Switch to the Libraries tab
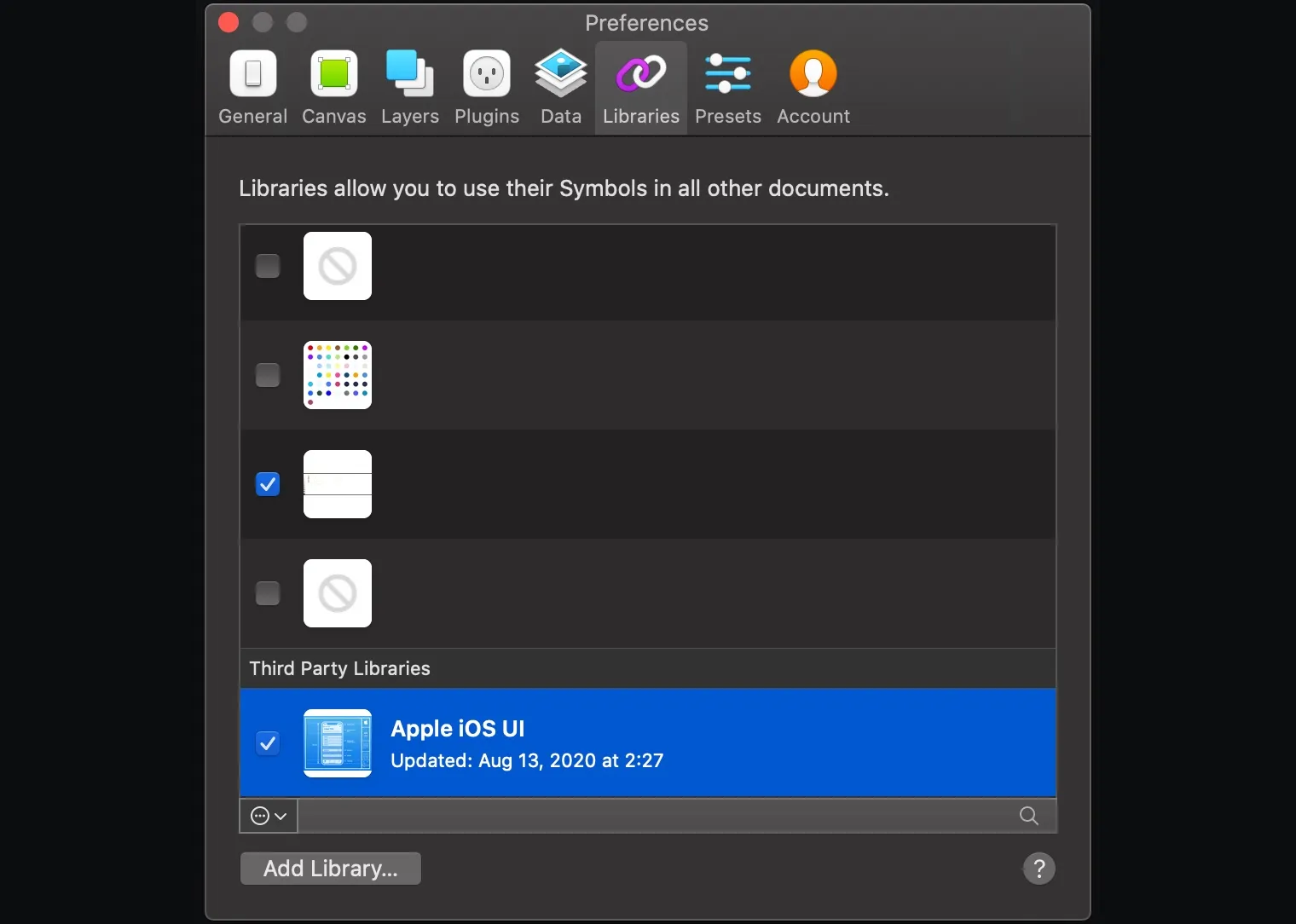1296x924 pixels. tap(640, 88)
